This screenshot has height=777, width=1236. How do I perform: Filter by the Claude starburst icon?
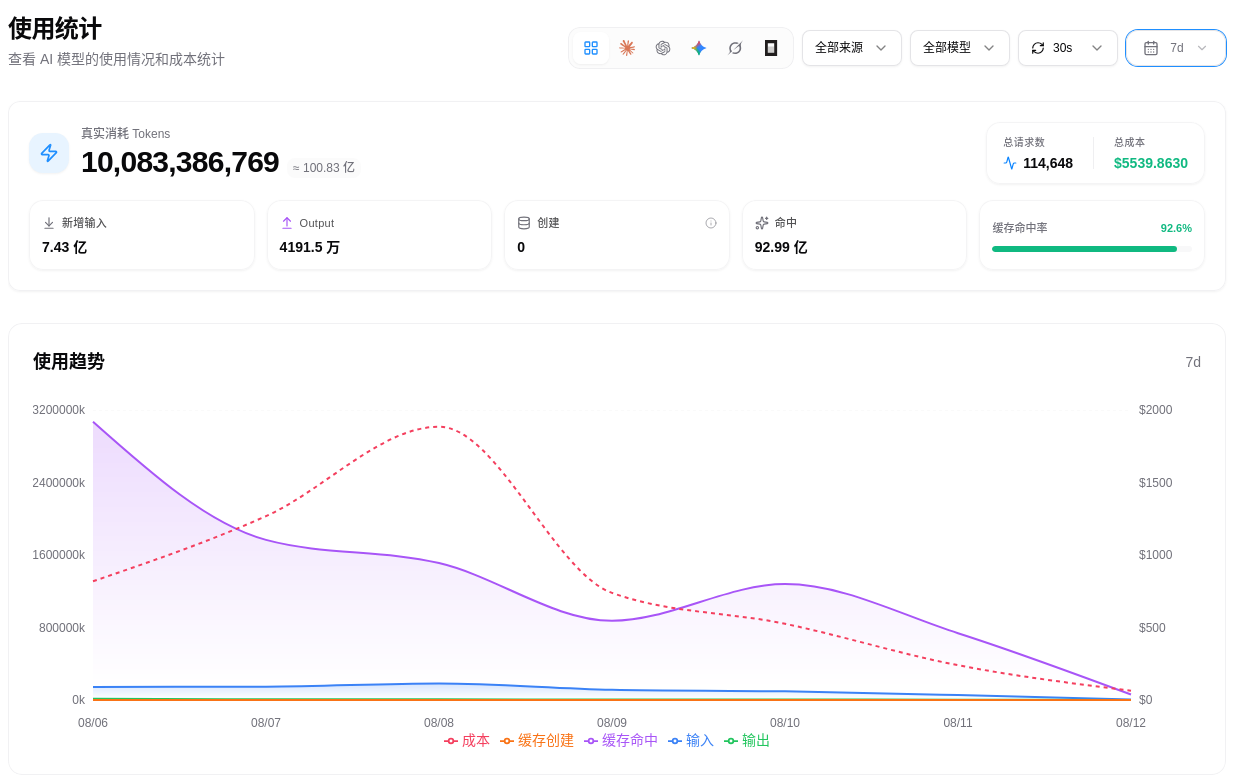point(627,48)
